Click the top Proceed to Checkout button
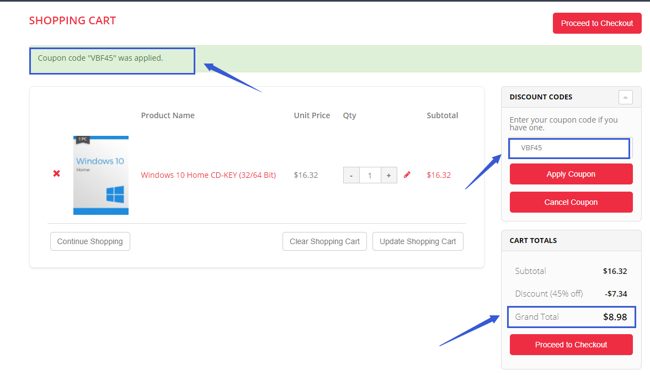This screenshot has height=375, width=650. (597, 23)
